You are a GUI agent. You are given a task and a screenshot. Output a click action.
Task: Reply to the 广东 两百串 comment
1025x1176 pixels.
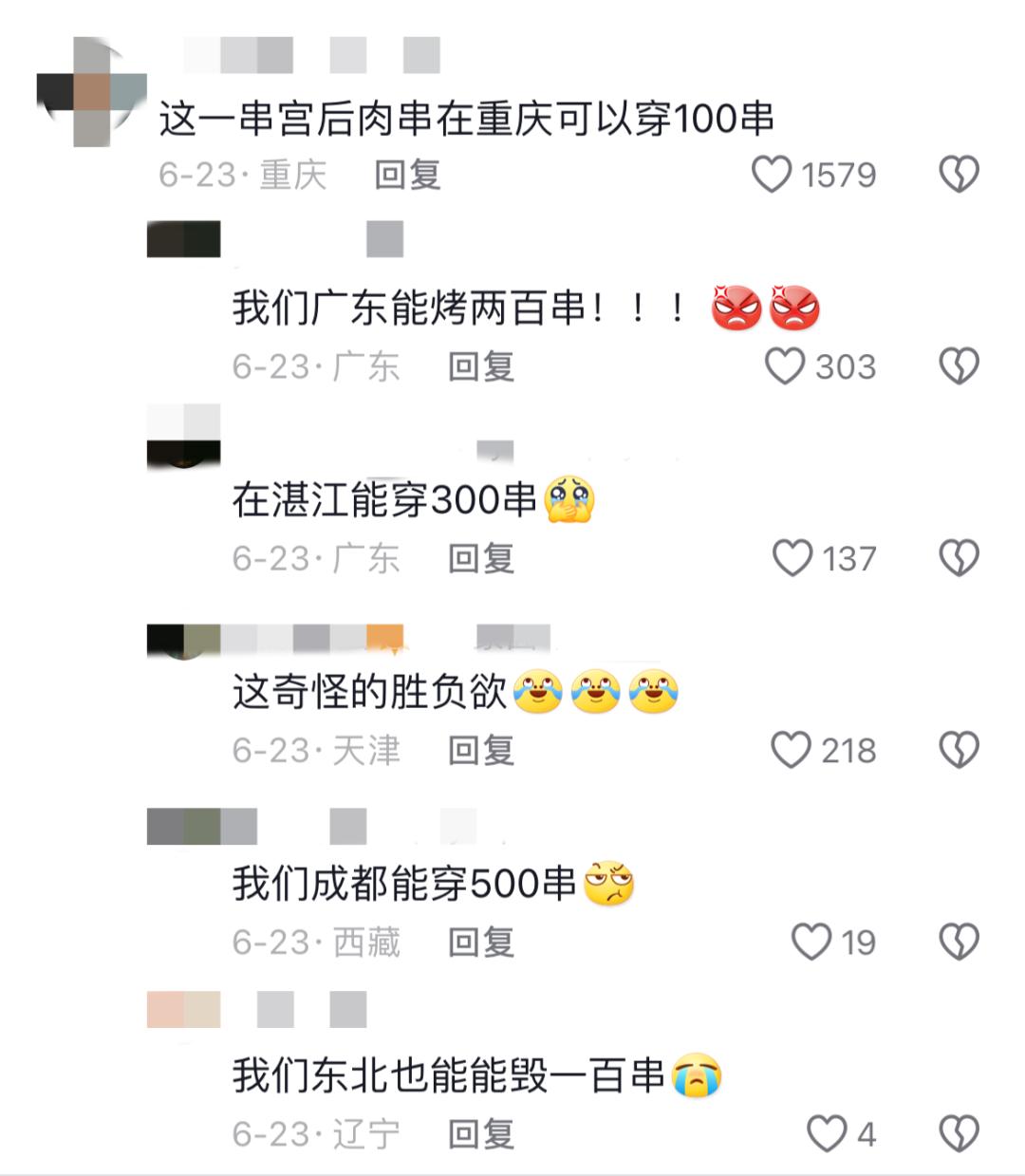point(481,367)
